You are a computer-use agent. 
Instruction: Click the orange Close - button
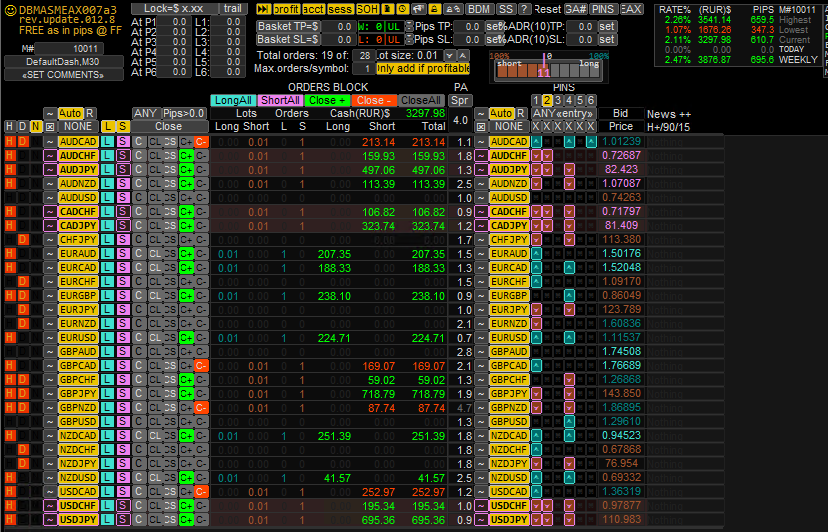pyautogui.click(x=373, y=100)
